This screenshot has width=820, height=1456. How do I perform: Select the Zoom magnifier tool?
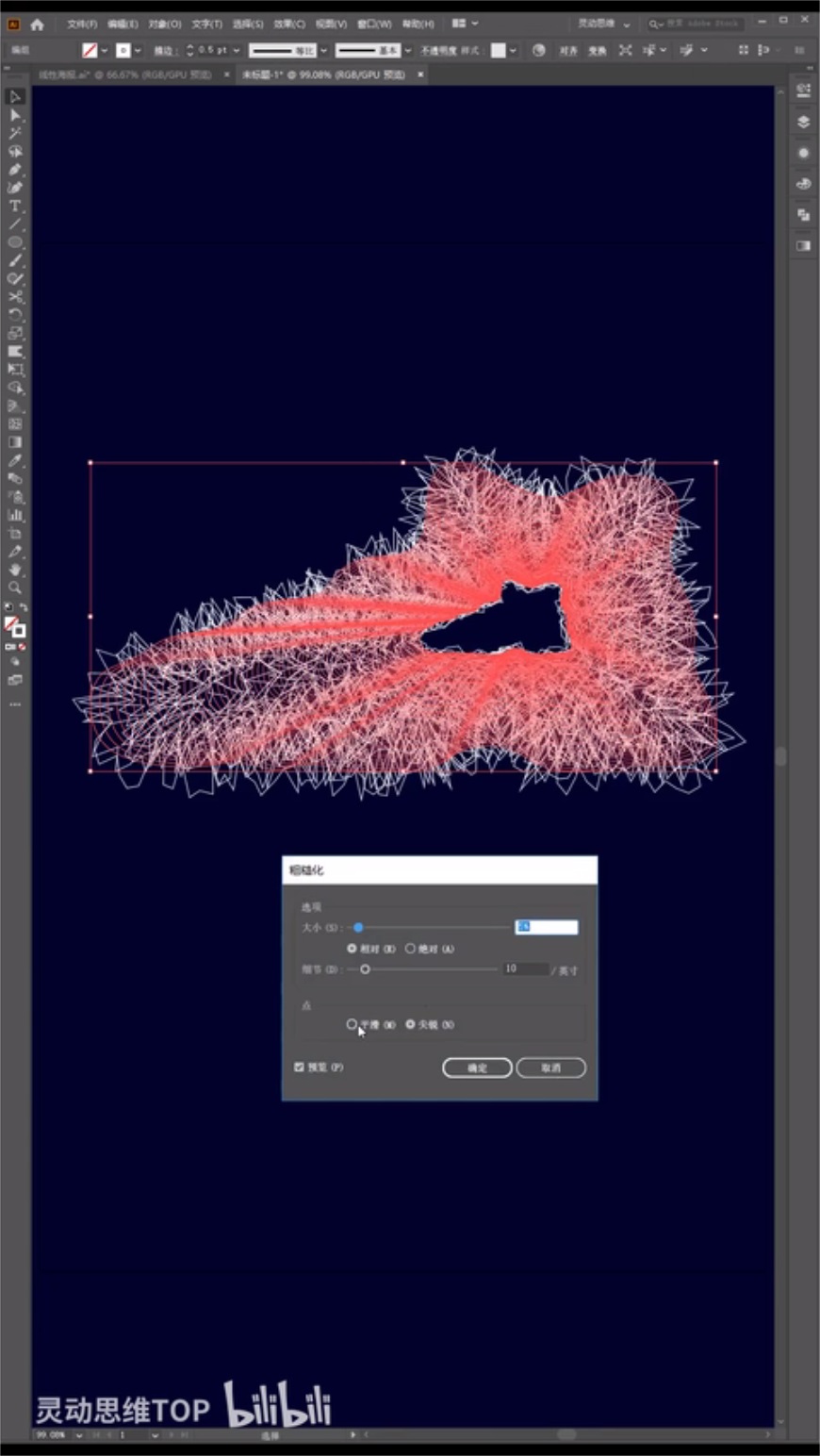pyautogui.click(x=15, y=588)
